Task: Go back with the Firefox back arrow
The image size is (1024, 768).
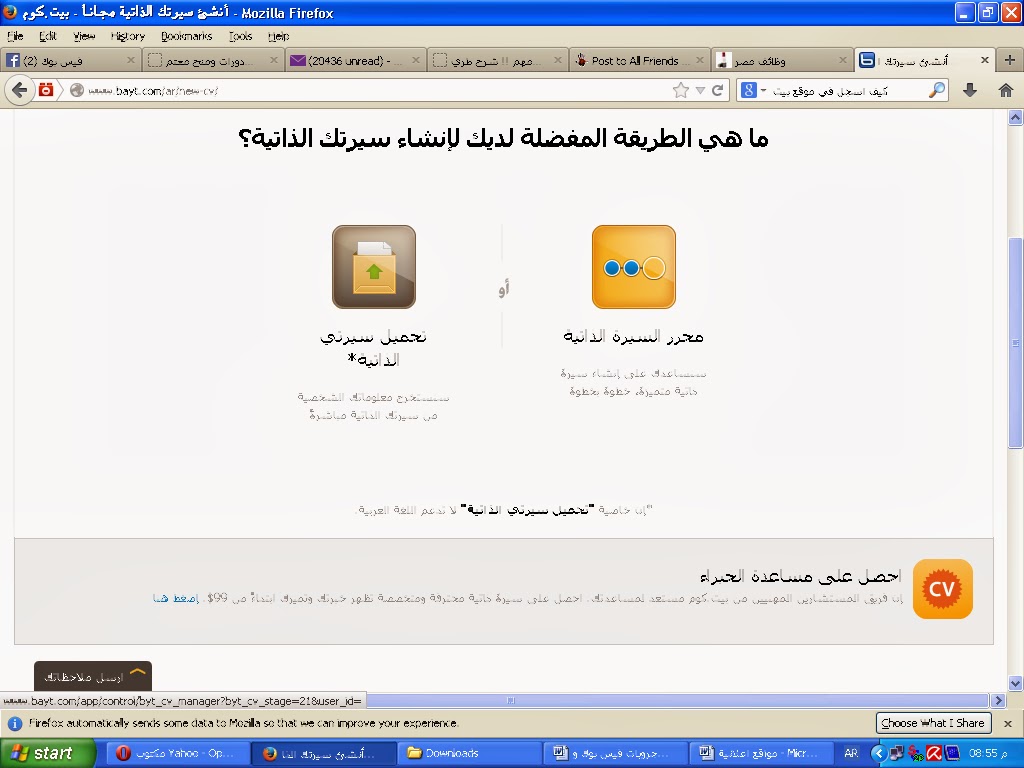Action: click(x=20, y=90)
